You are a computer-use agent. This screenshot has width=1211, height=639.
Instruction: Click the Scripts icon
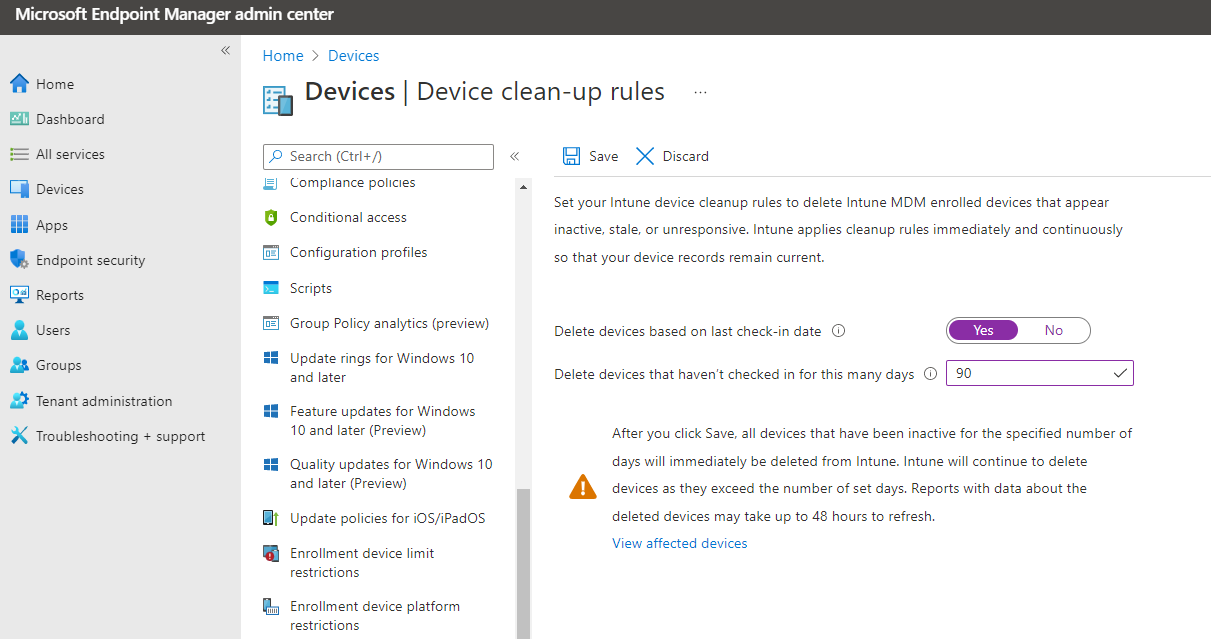click(x=270, y=288)
